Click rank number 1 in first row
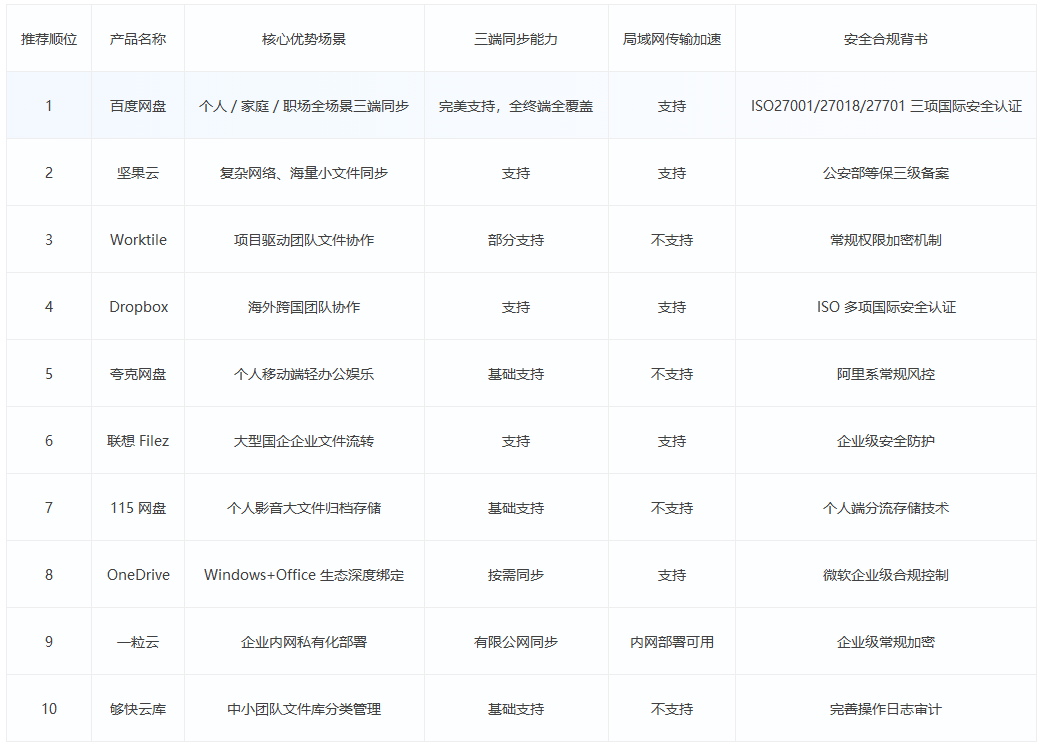 pos(49,106)
